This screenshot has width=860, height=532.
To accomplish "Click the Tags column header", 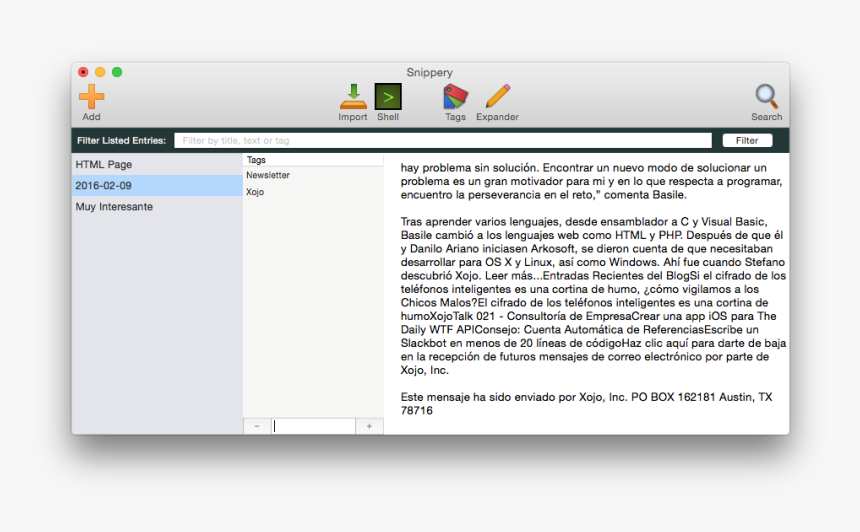I will click(313, 160).
